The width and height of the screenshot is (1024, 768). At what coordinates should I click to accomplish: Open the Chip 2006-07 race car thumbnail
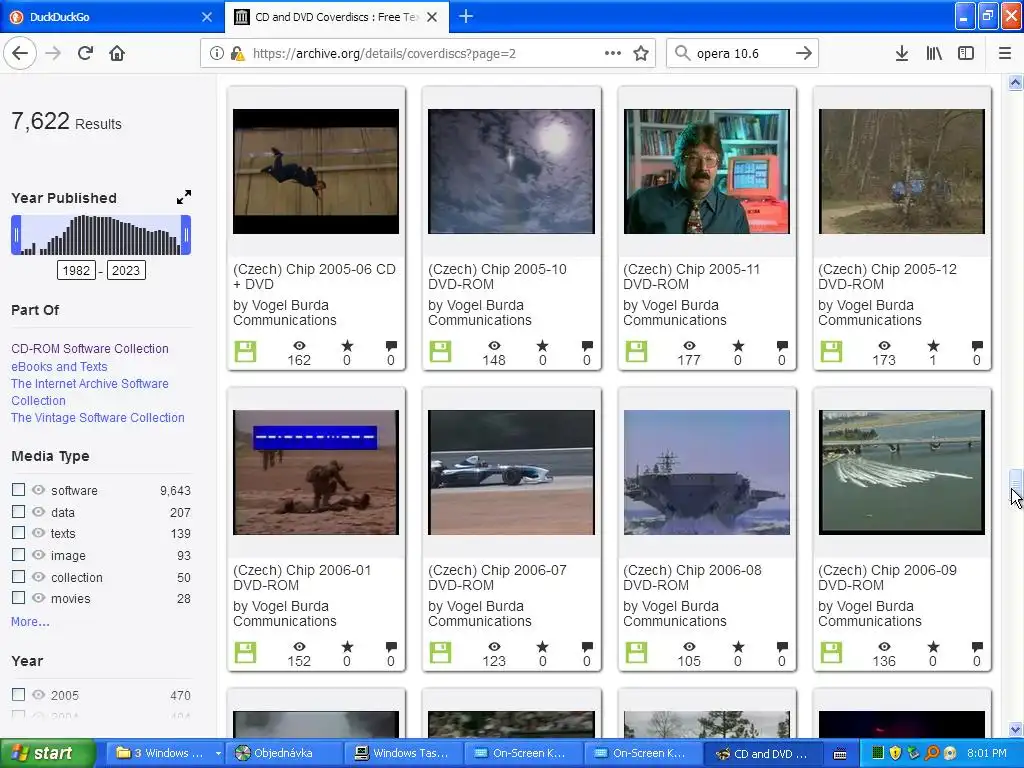(511, 472)
